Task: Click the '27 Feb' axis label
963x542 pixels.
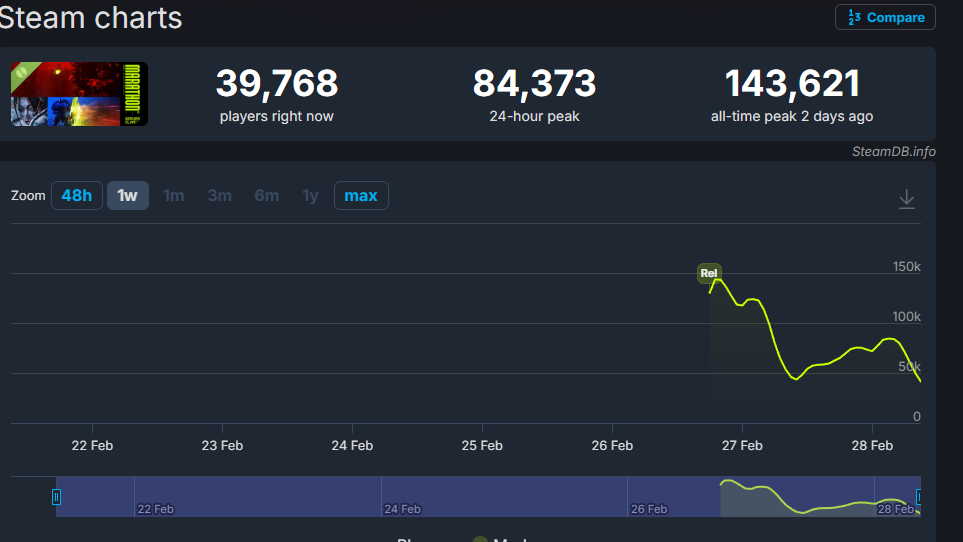Action: (742, 446)
